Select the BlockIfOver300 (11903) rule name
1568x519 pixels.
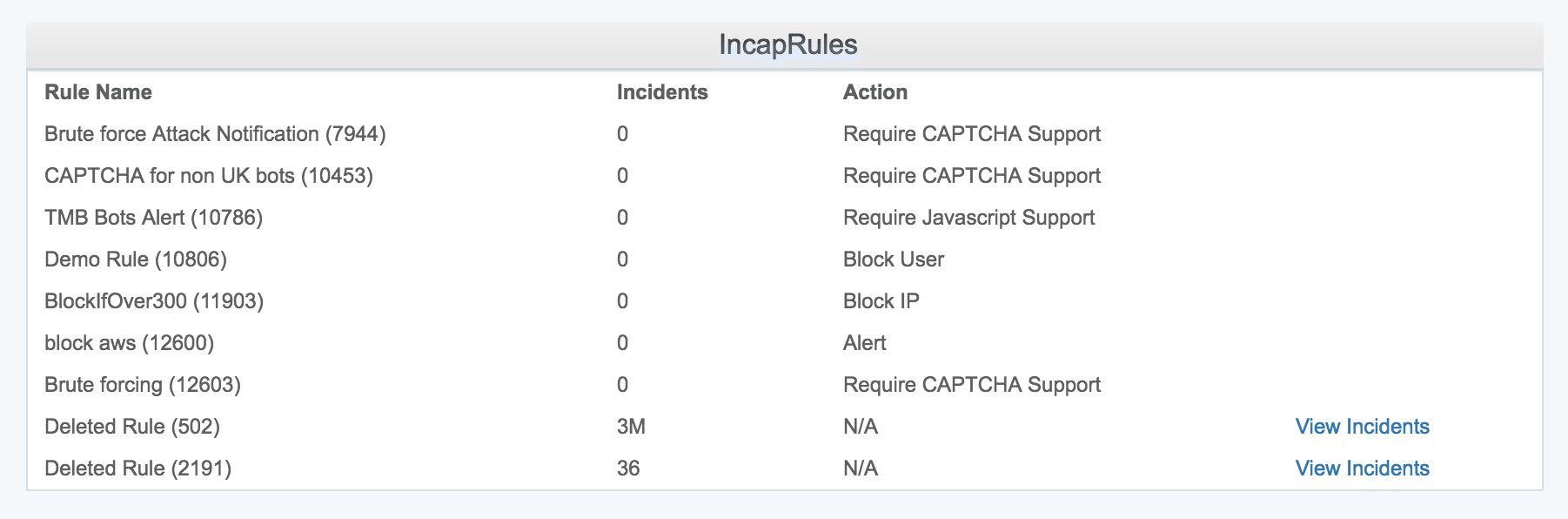coord(154,301)
